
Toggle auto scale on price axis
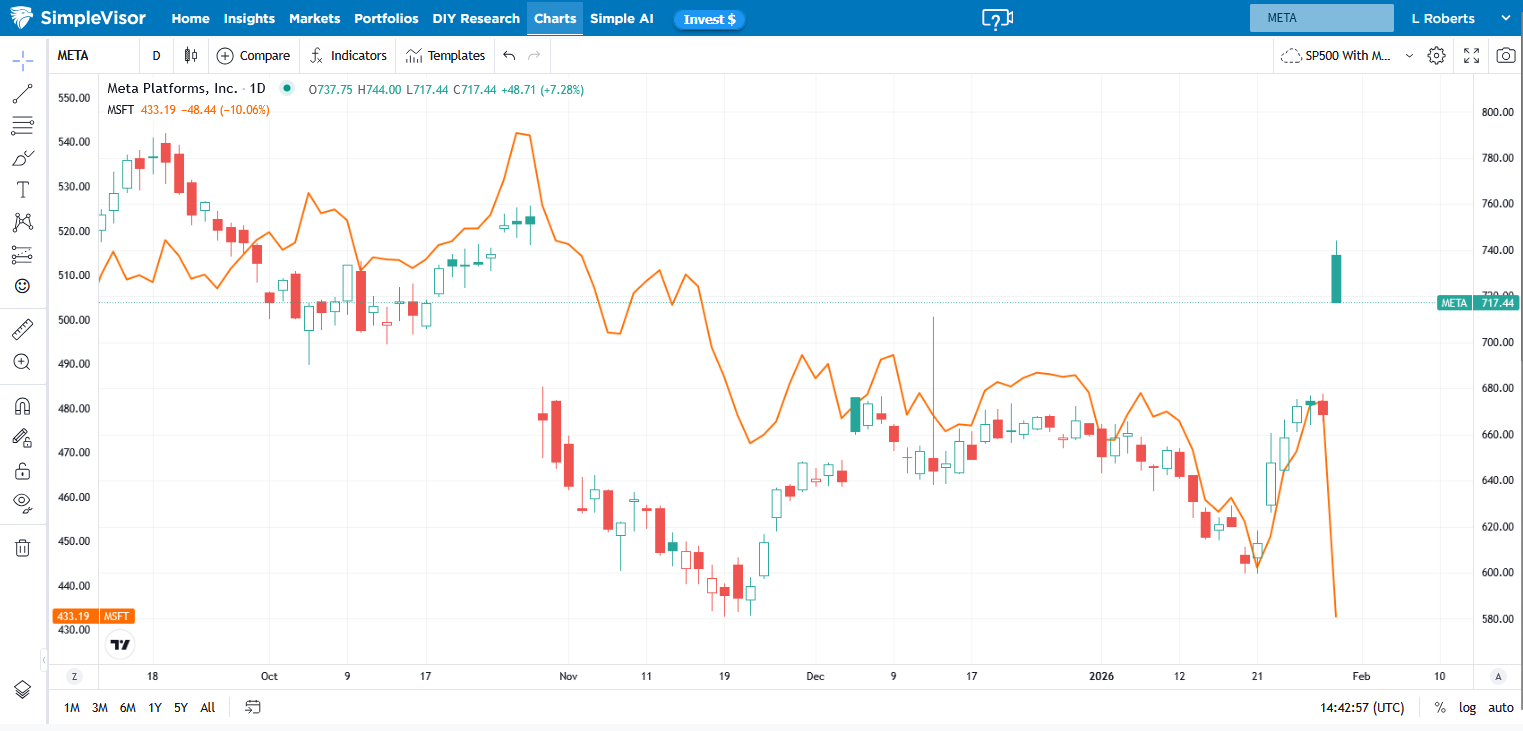1500,708
